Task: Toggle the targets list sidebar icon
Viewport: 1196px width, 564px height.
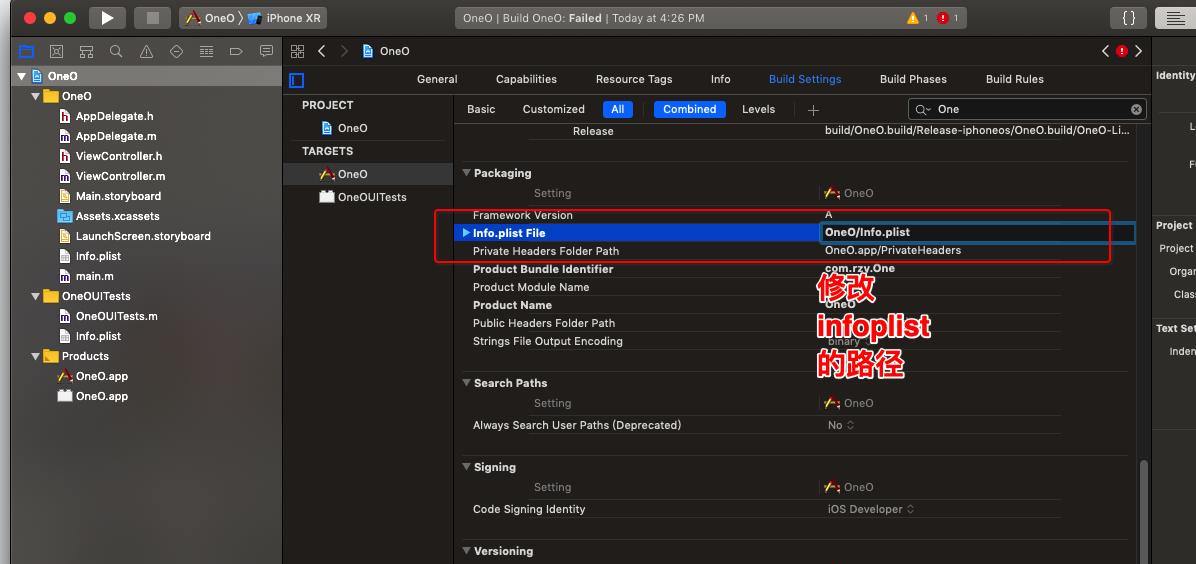Action: [297, 79]
